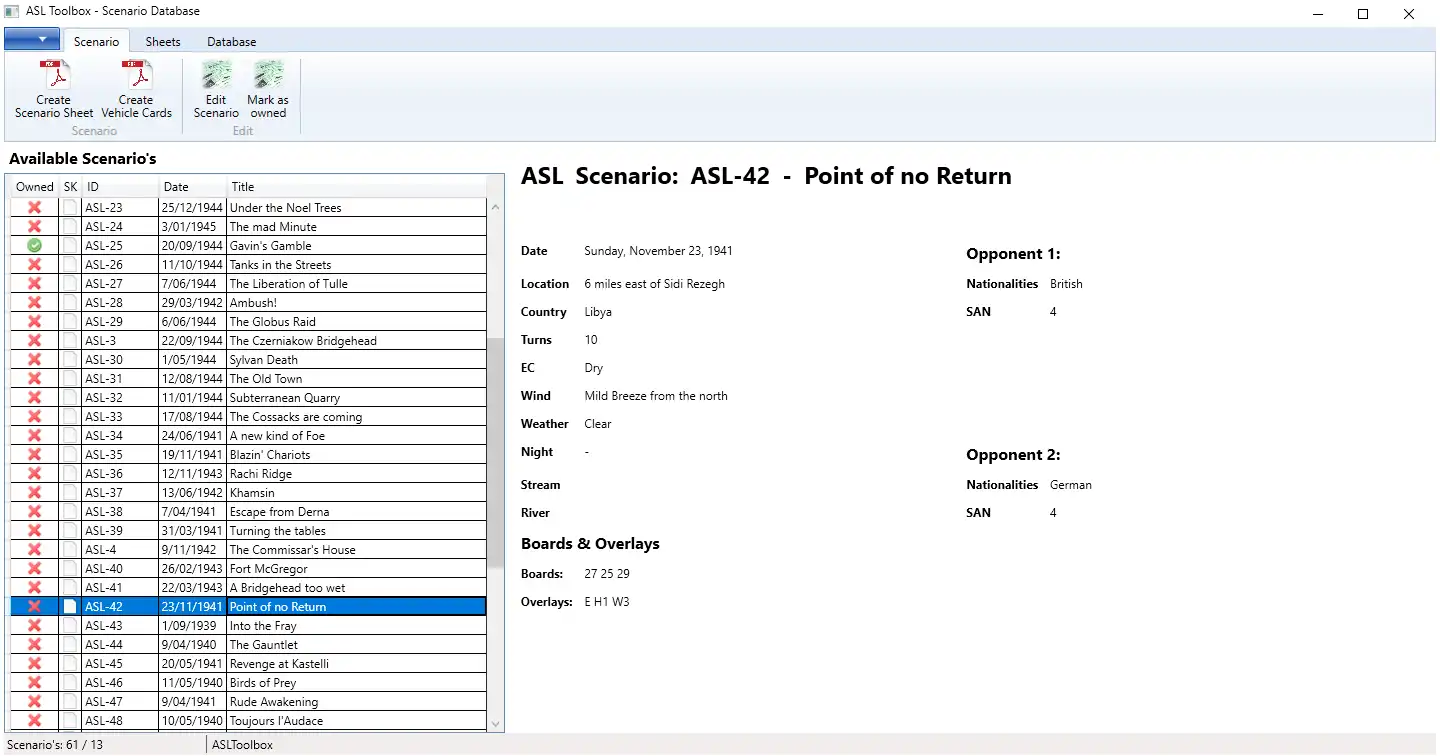Click the scenario list scrollbar thumb
This screenshot has height=756, width=1440.
(x=495, y=453)
